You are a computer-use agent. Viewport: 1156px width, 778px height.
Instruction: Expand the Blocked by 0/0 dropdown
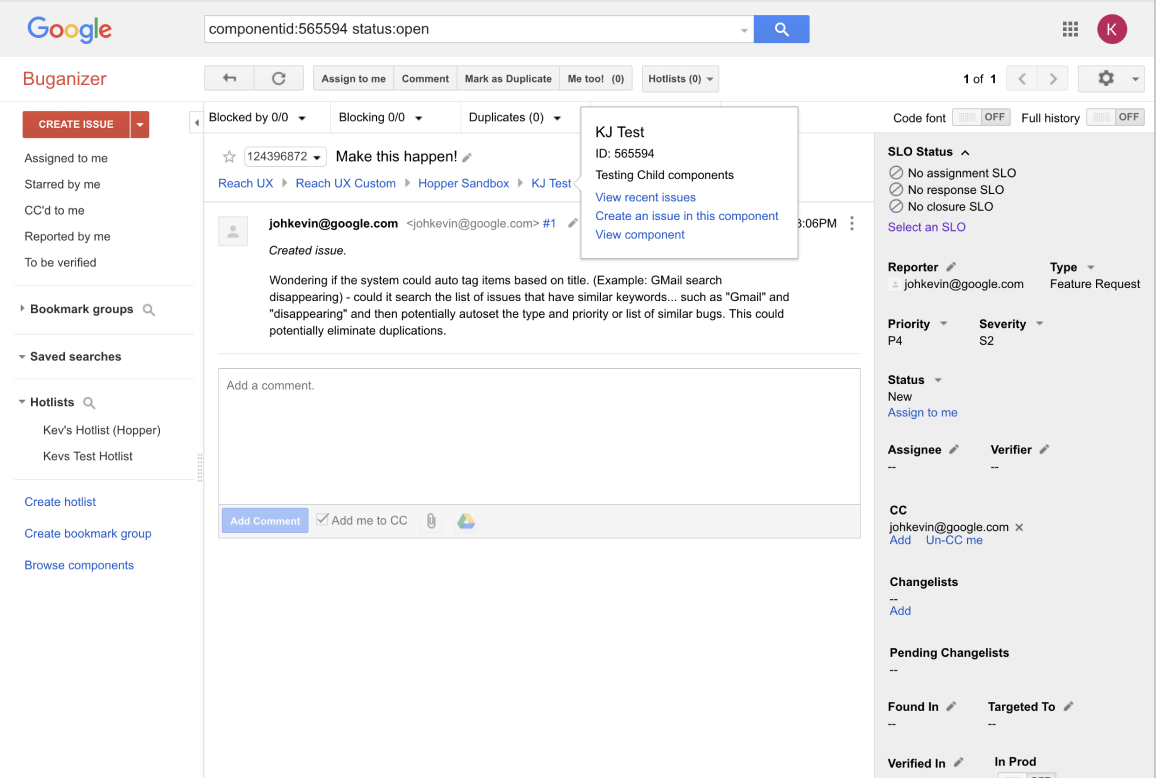pos(257,118)
